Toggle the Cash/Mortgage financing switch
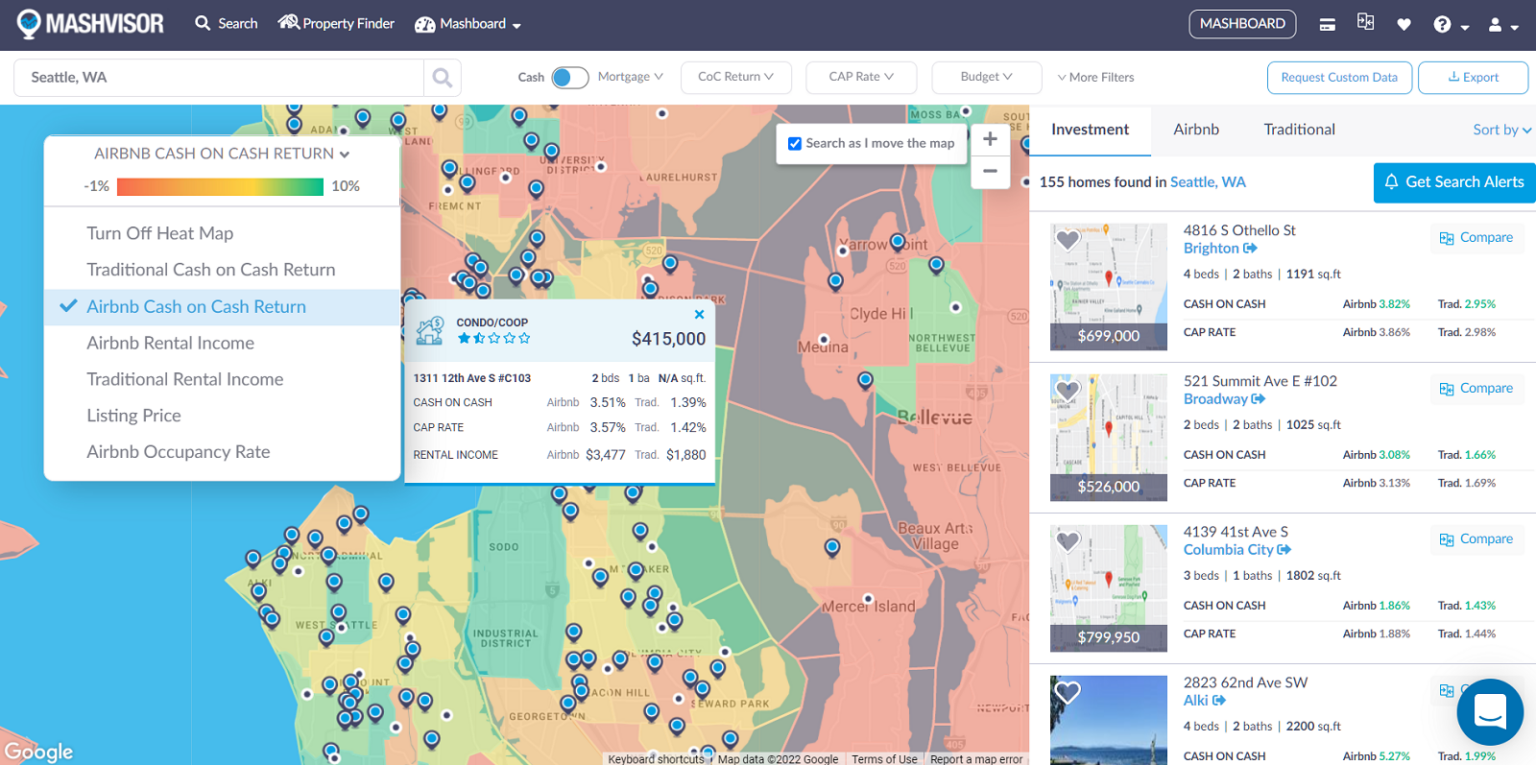Screen dimensions: 1536x765 [570, 77]
